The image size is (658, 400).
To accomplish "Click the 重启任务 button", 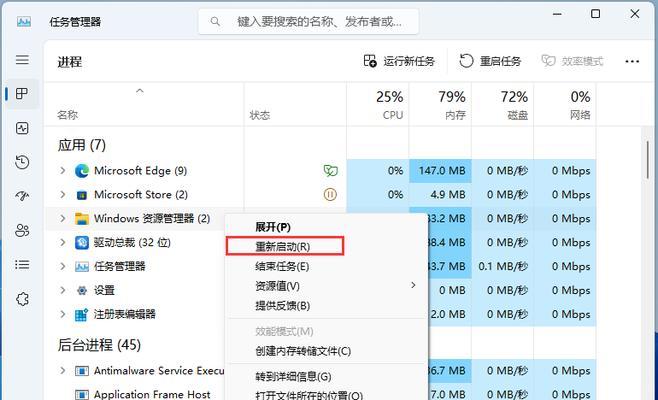I will (x=490, y=61).
